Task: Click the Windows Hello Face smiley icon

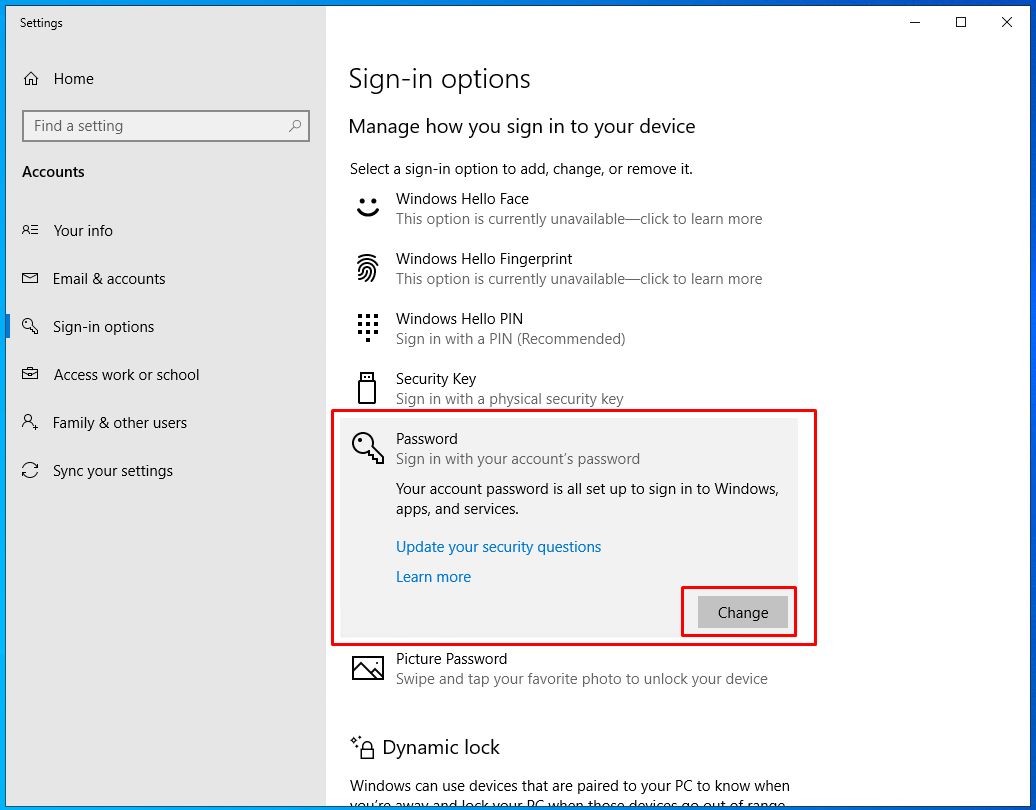Action: [367, 207]
